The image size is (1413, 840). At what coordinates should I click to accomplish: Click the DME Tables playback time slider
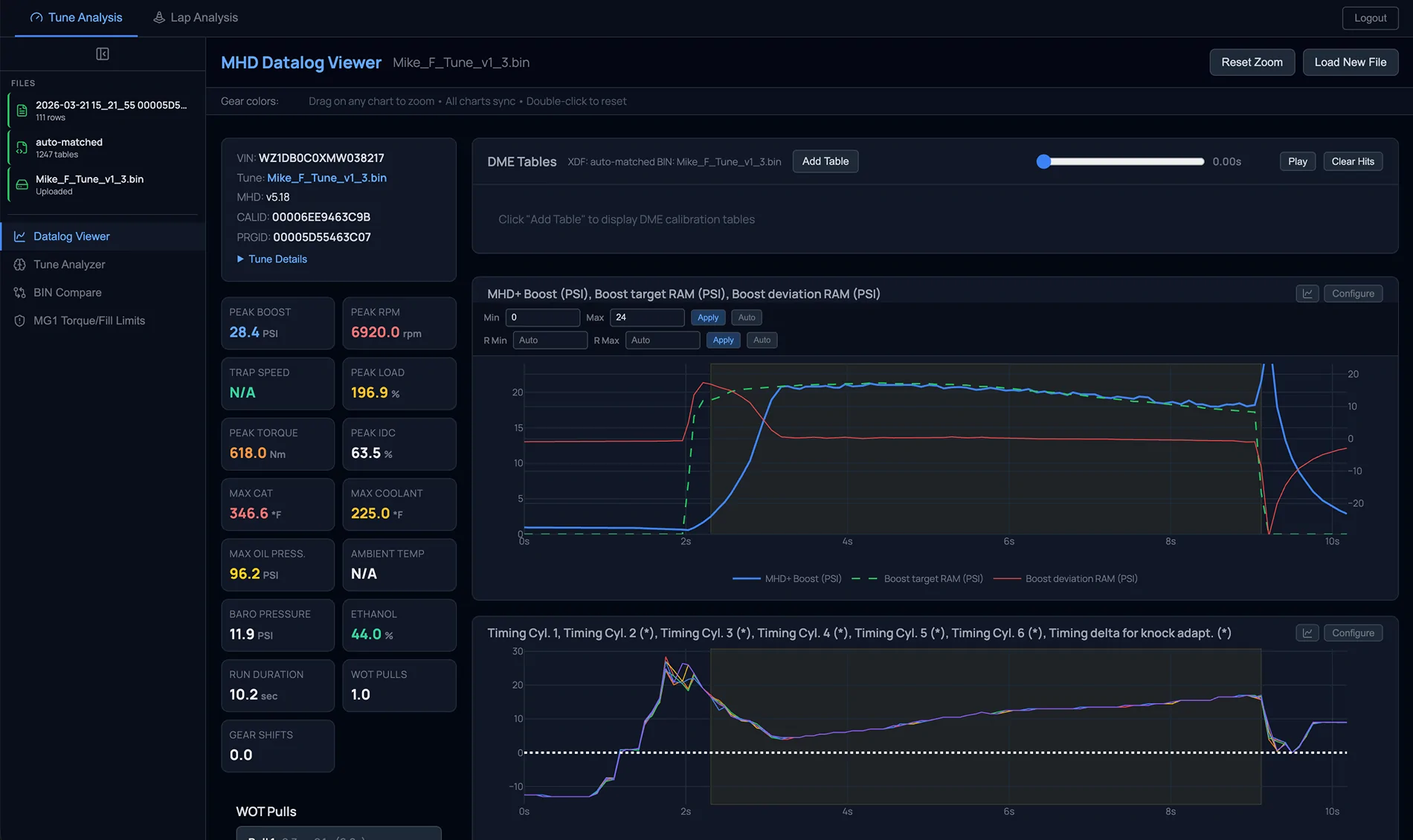coord(1121,161)
